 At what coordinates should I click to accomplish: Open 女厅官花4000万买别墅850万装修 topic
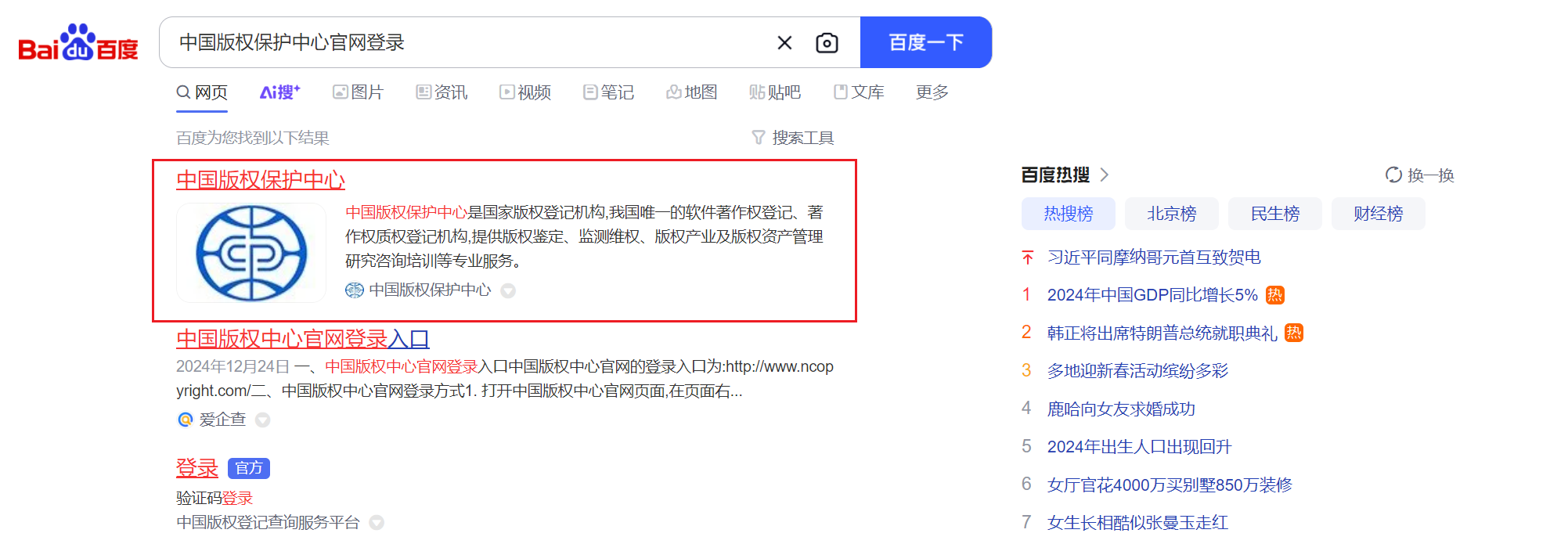[x=1170, y=485]
